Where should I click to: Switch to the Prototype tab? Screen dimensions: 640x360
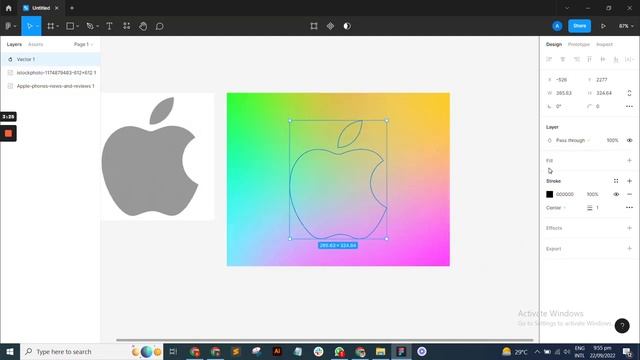tap(579, 44)
